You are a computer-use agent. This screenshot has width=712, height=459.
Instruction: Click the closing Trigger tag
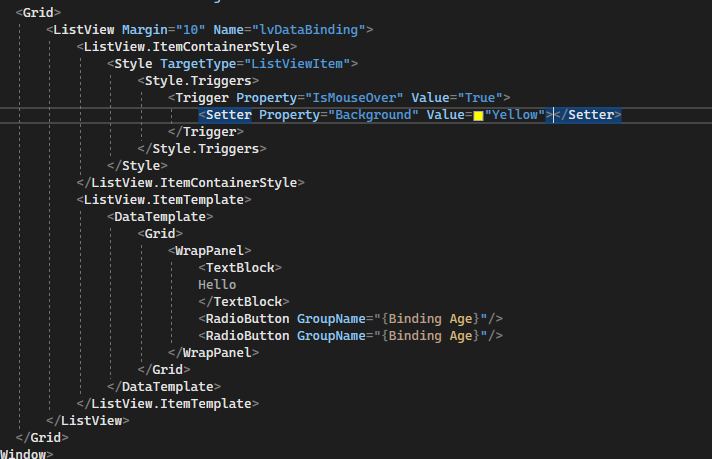click(206, 132)
